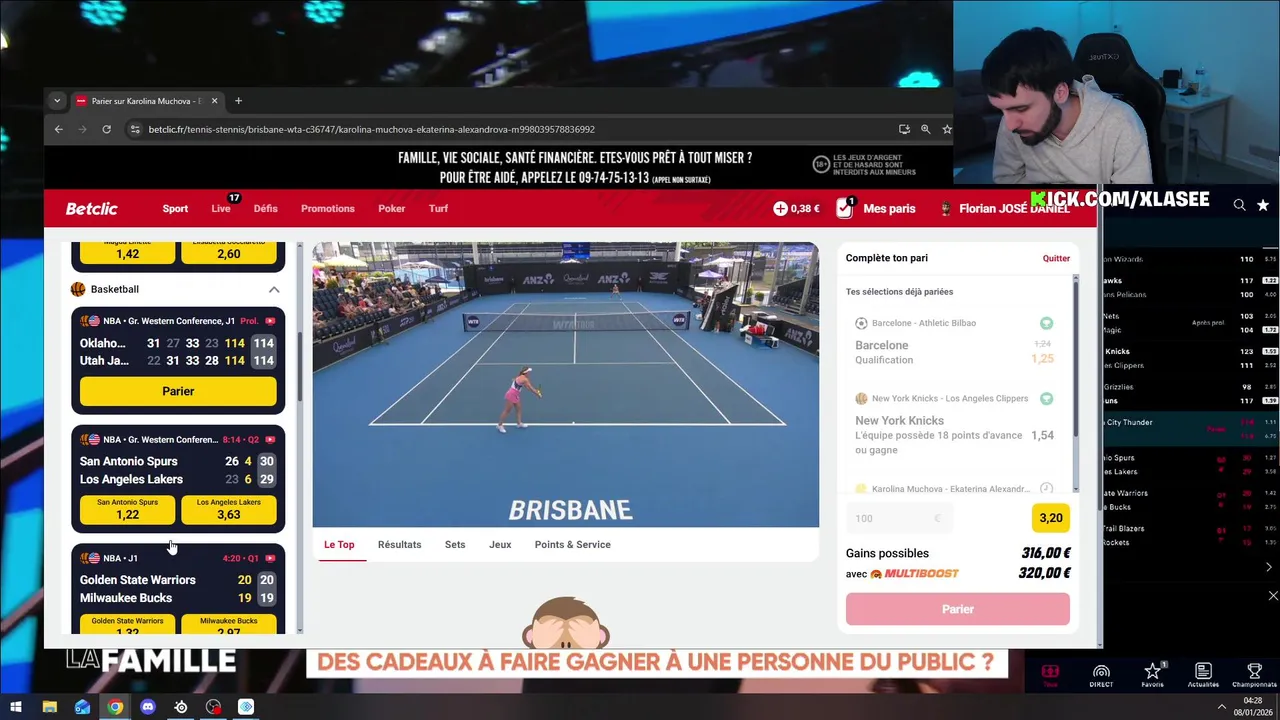This screenshot has height=720, width=1280.
Task: Click the pink Parier button in bet slip
Action: pyautogui.click(x=957, y=609)
